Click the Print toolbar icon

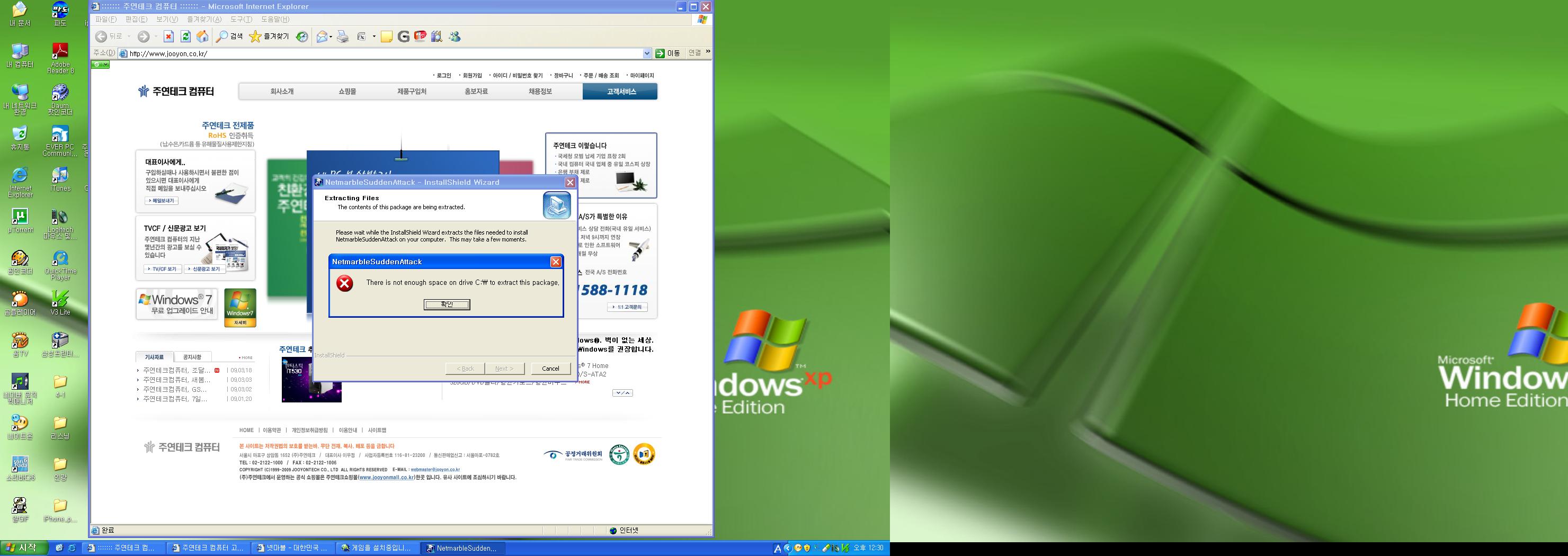(343, 37)
